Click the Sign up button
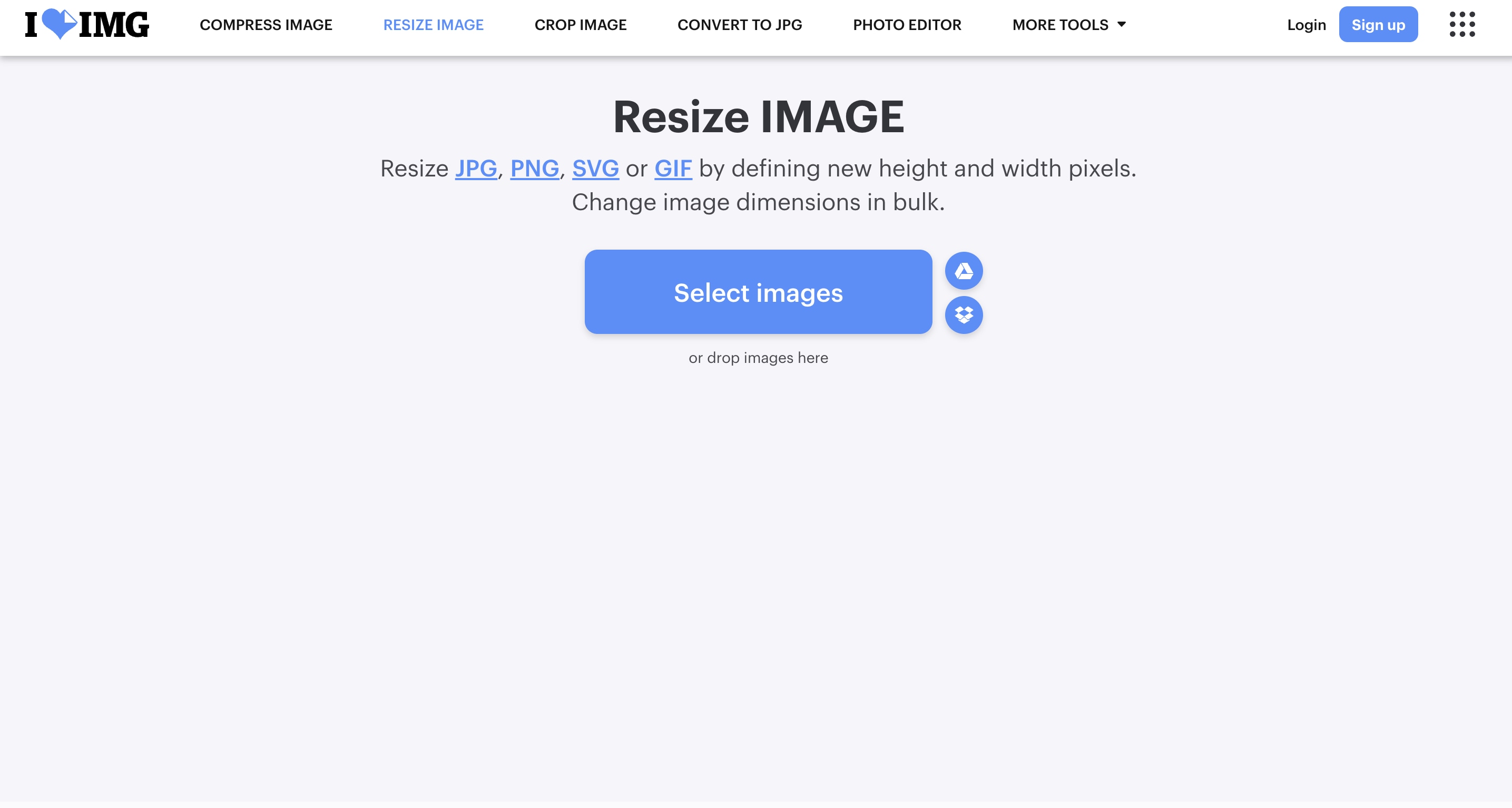This screenshot has width=1512, height=808. click(x=1378, y=24)
